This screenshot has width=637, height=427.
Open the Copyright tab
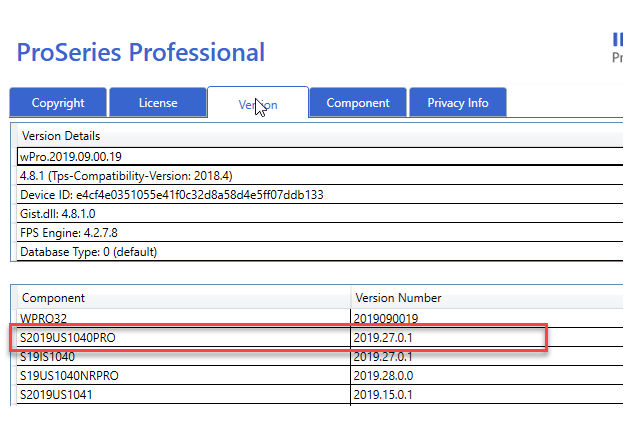(x=58, y=102)
